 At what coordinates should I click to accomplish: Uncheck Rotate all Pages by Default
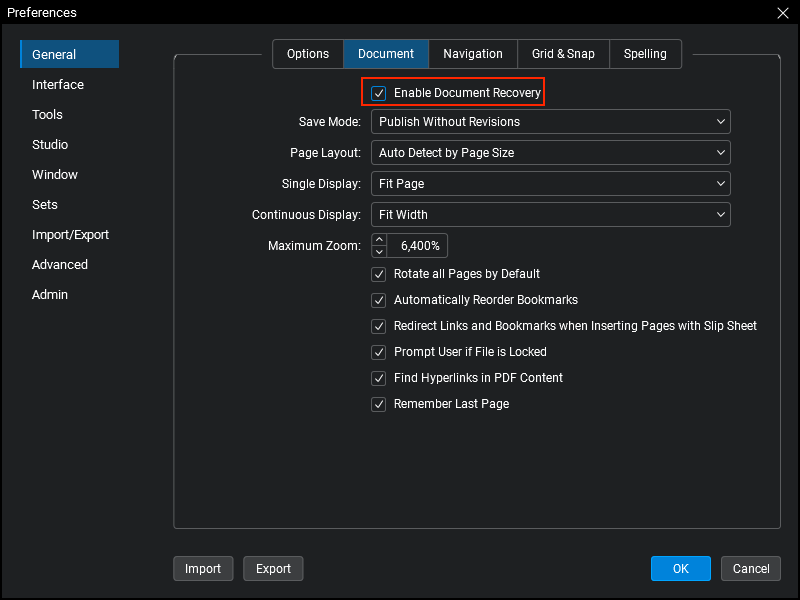(x=378, y=274)
